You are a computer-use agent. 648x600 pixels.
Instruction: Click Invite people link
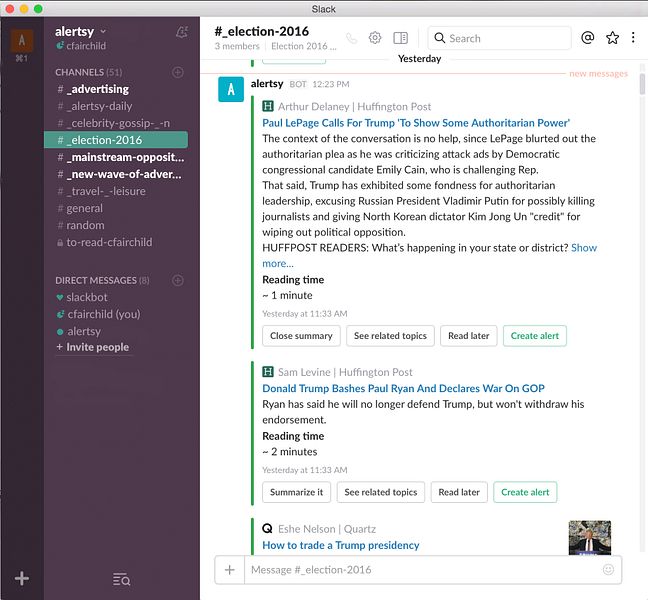tap(93, 347)
